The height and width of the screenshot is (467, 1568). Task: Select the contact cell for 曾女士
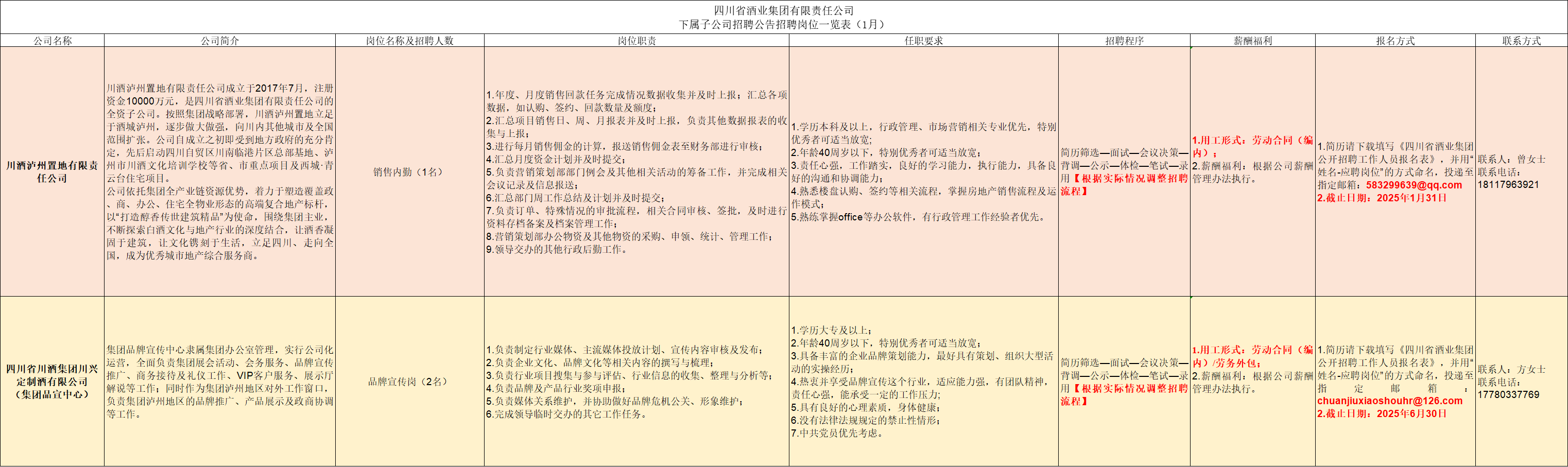coord(1521,171)
